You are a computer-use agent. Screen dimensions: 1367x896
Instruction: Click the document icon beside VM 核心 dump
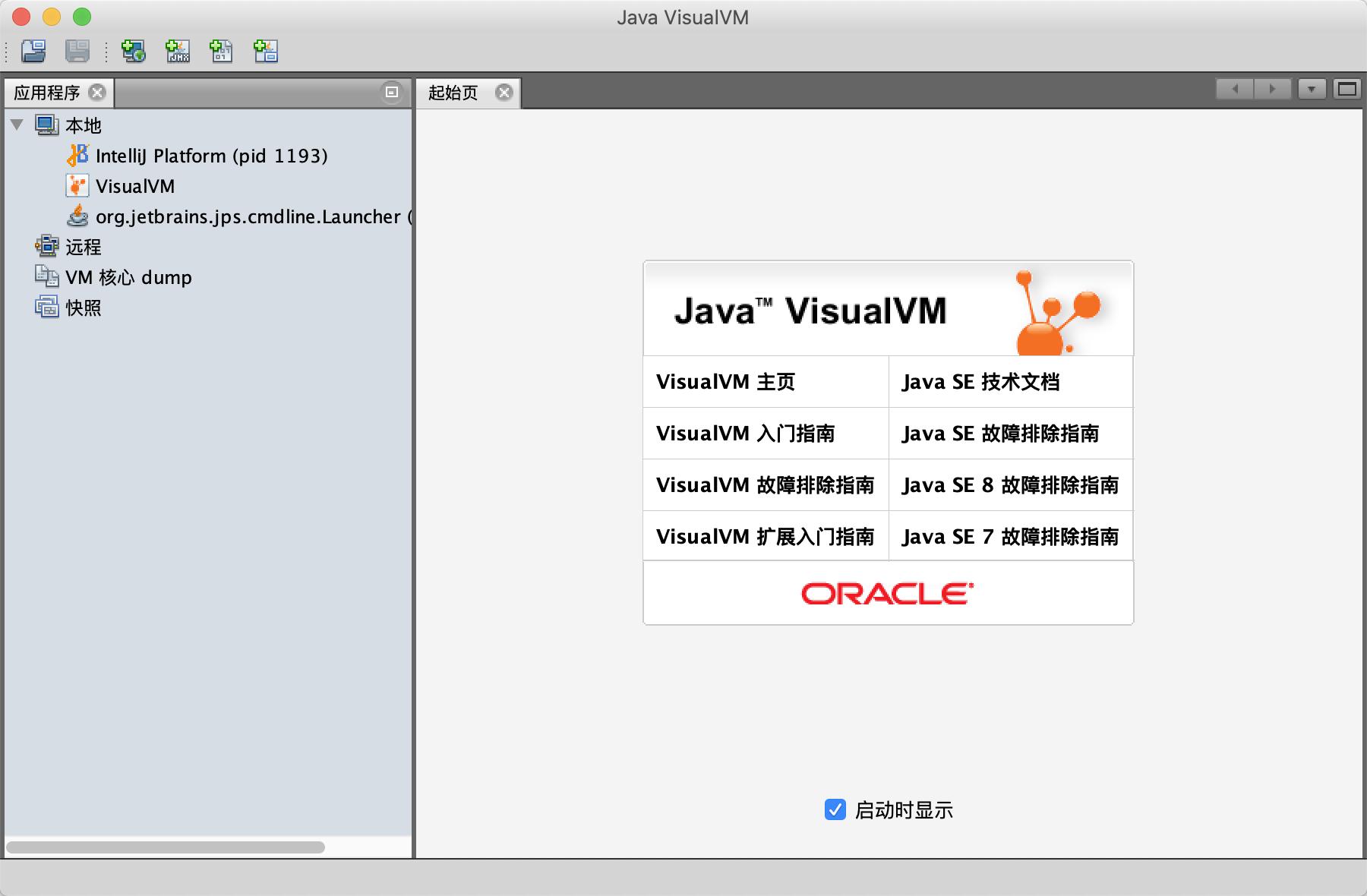[x=47, y=277]
